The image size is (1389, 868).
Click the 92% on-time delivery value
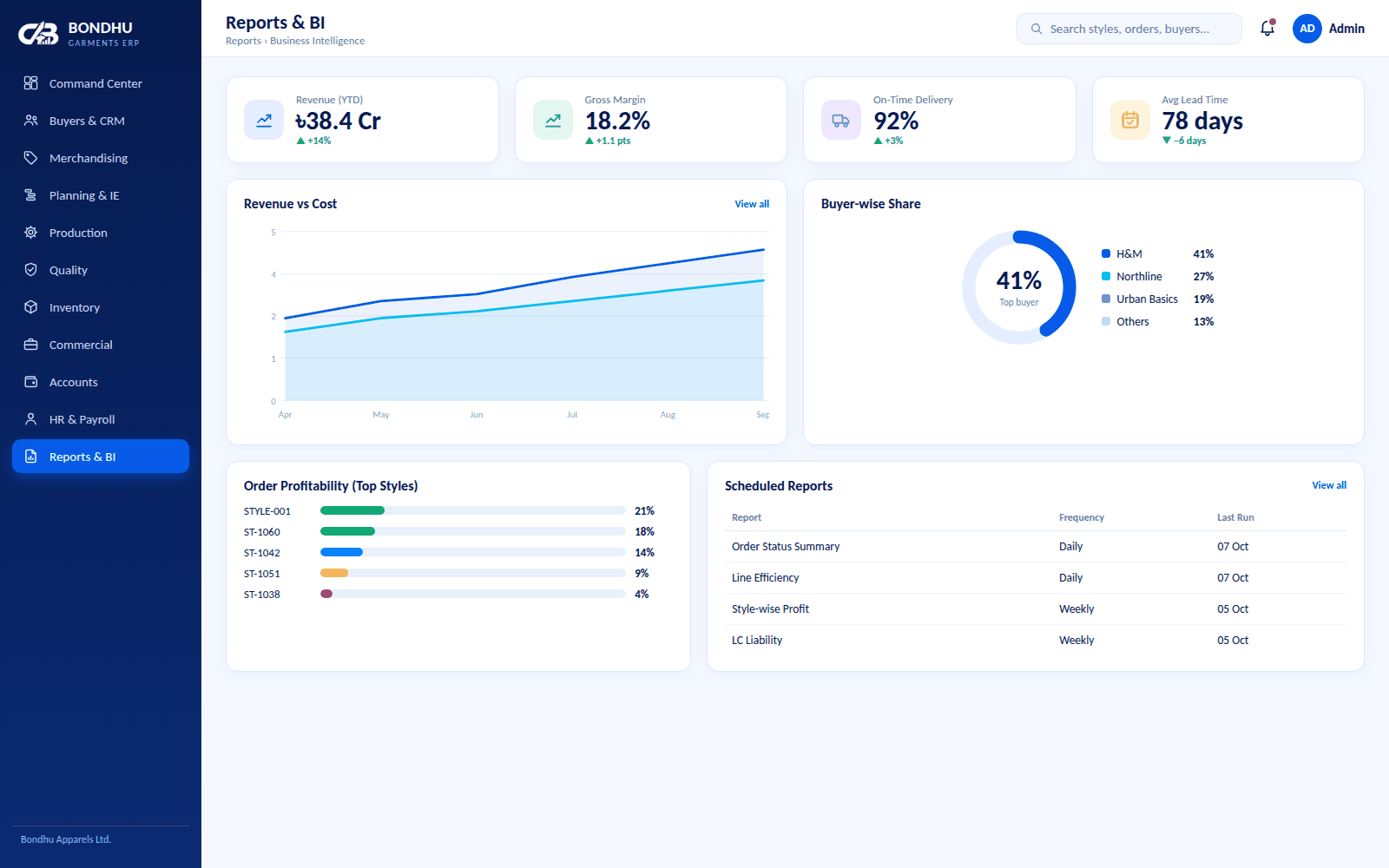click(896, 121)
